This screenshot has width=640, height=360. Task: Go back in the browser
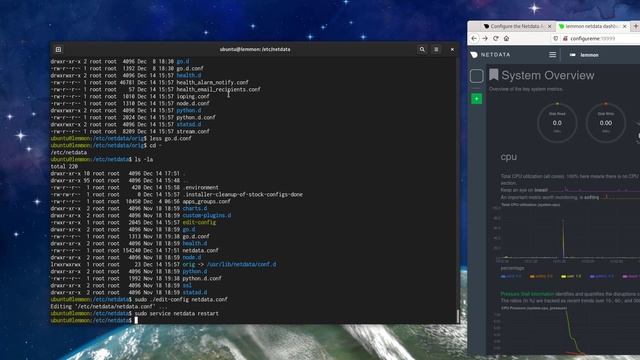point(474,38)
